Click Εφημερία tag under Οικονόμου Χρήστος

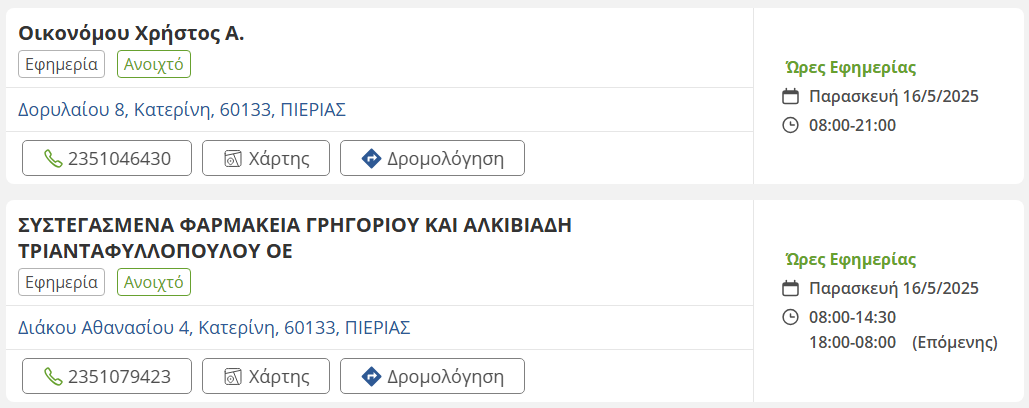(x=61, y=64)
